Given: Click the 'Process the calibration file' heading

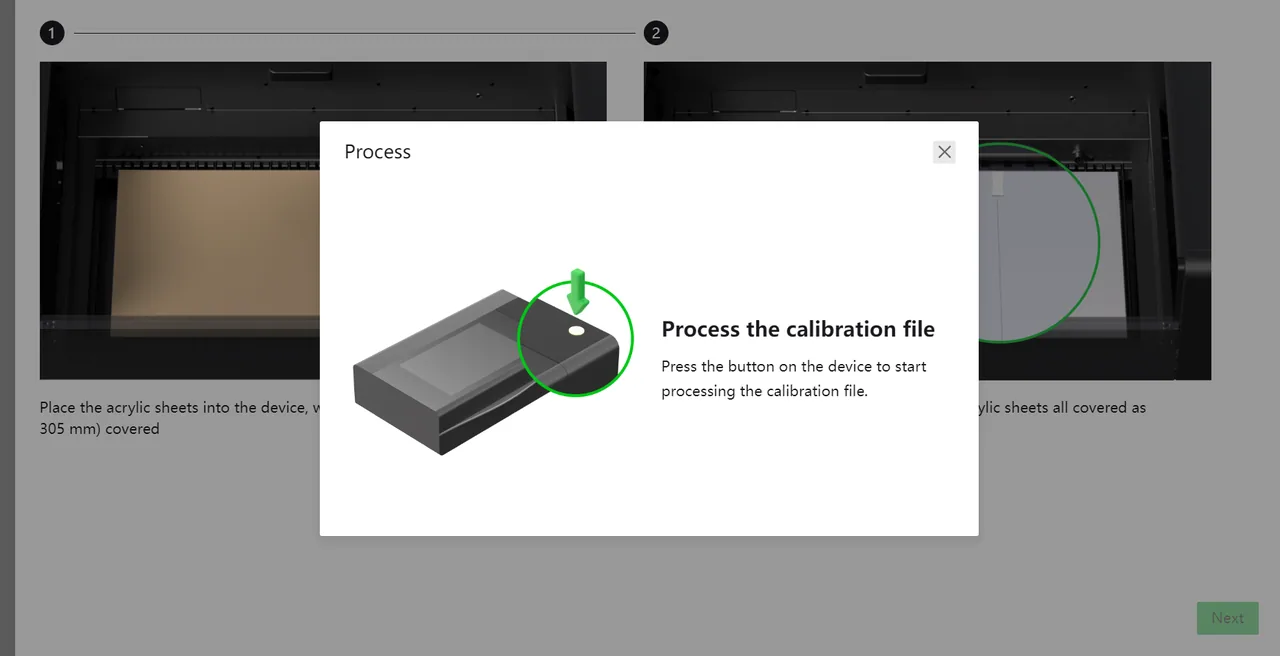Looking at the screenshot, I should (798, 329).
